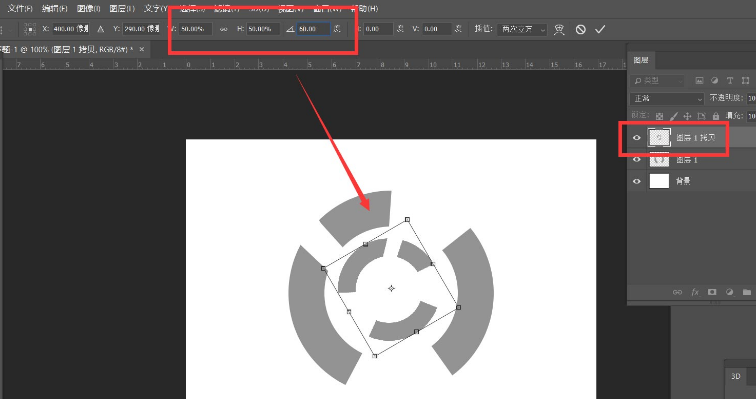Add a layer mask from panel bottom

712,292
